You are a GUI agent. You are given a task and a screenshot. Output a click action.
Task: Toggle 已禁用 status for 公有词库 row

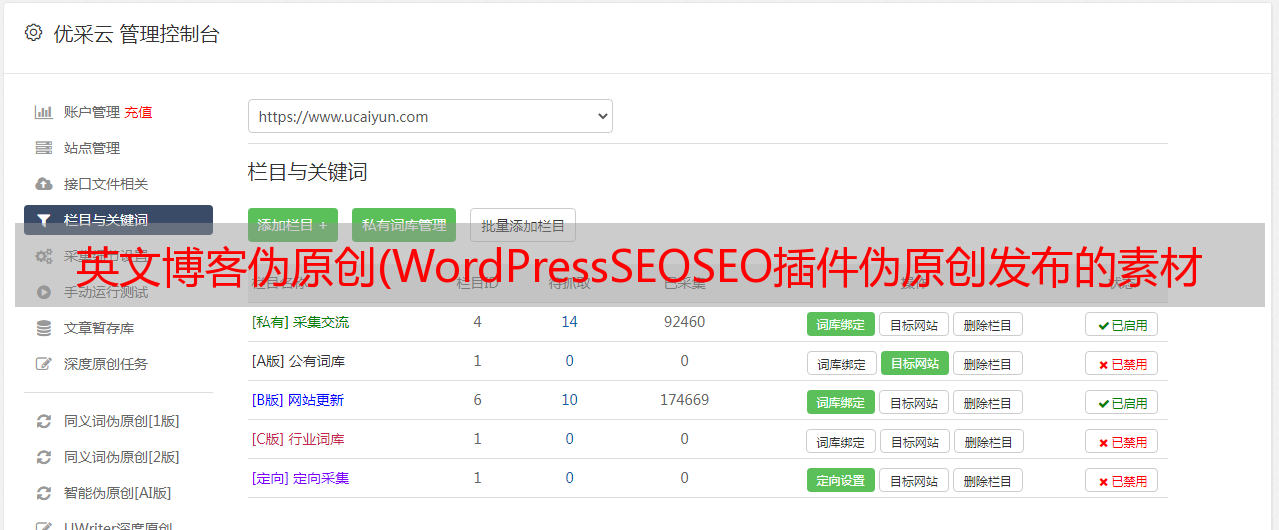[1121, 364]
